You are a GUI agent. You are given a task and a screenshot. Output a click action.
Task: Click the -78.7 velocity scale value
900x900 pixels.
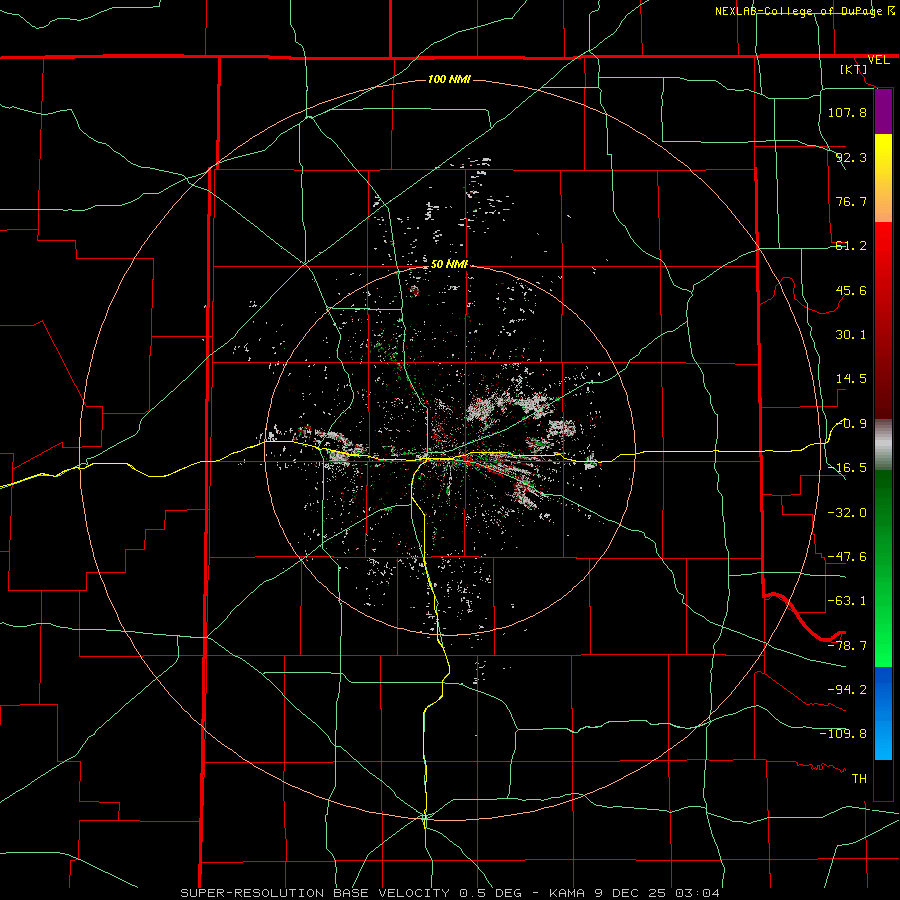pos(847,646)
